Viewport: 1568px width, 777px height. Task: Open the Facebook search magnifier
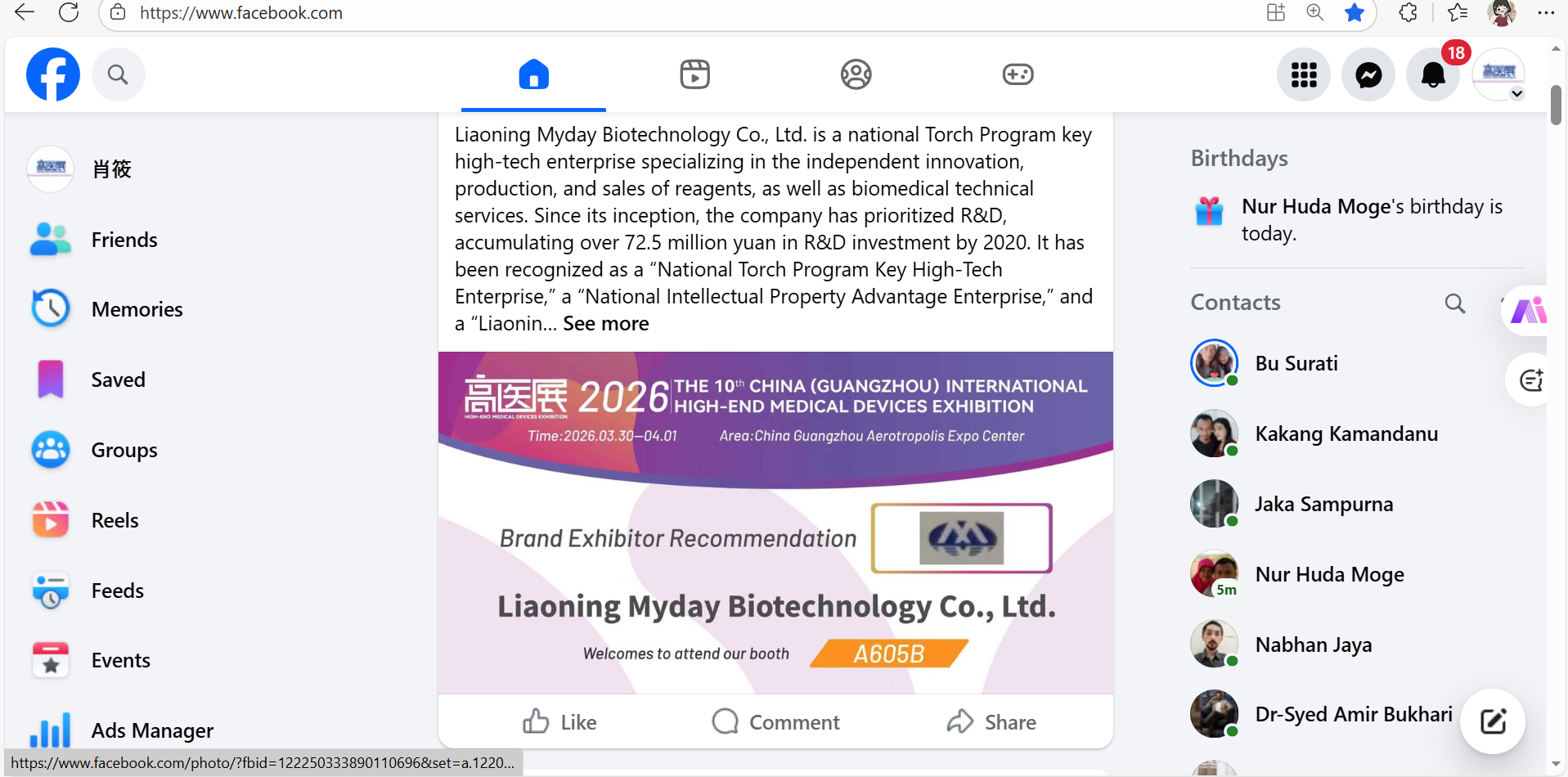(119, 74)
